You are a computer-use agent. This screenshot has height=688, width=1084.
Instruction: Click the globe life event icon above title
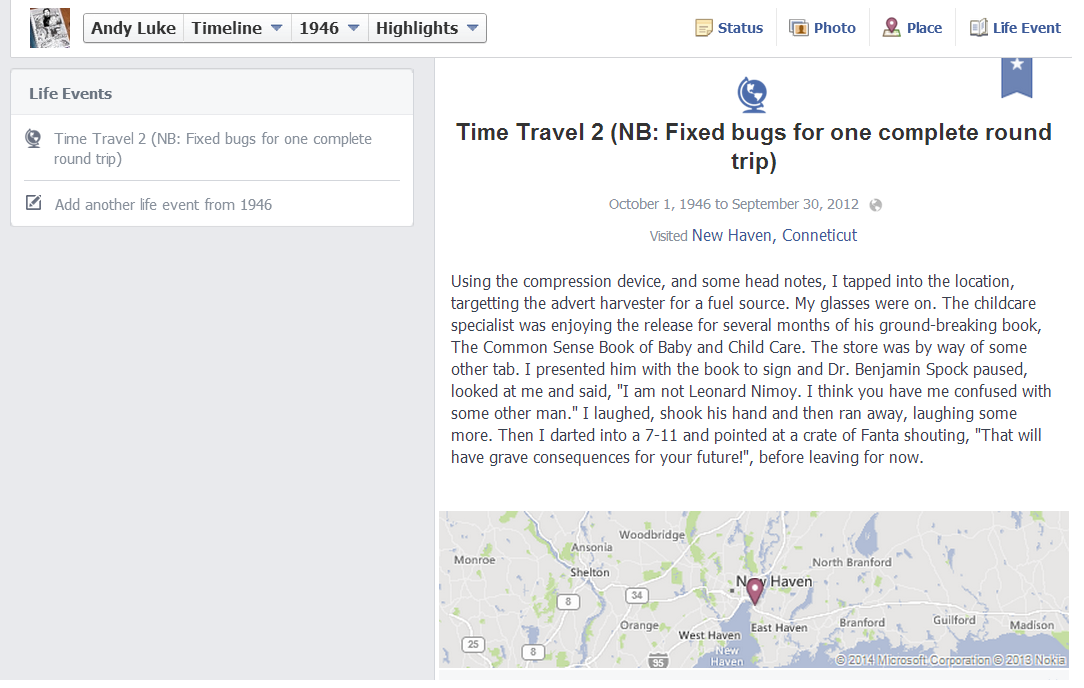click(x=752, y=95)
